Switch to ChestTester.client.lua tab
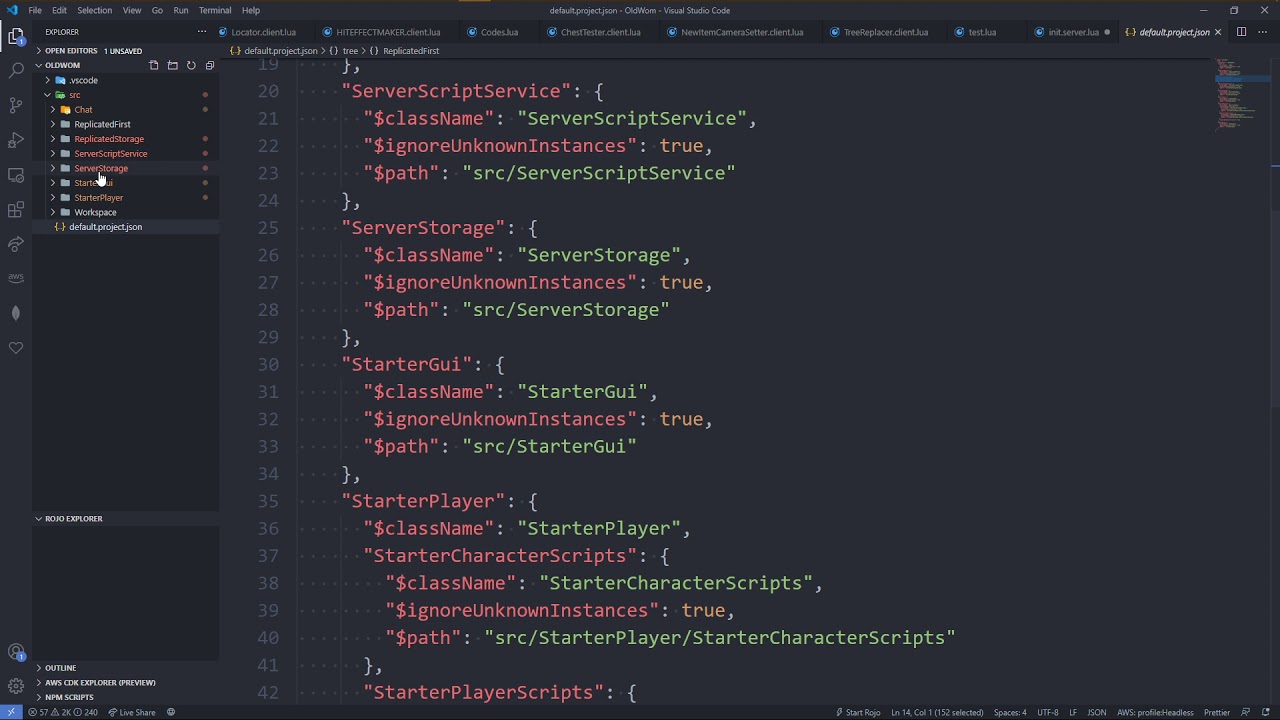 pos(600,32)
